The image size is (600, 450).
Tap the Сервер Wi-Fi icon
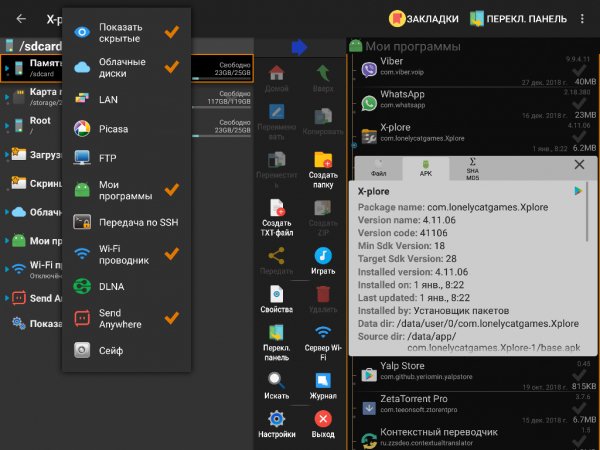coord(323,332)
